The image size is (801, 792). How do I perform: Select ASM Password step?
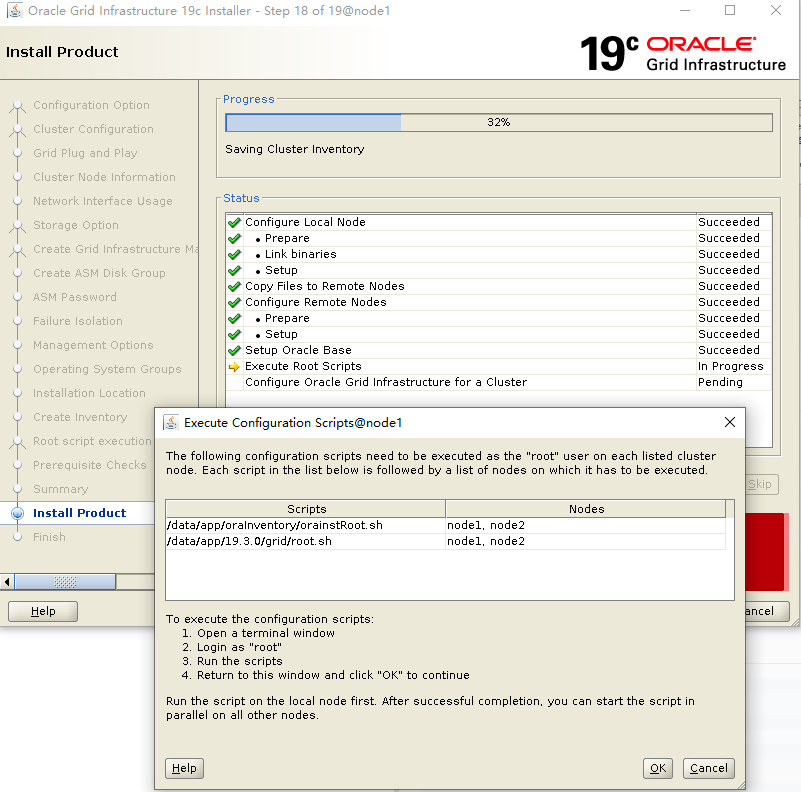click(x=75, y=297)
